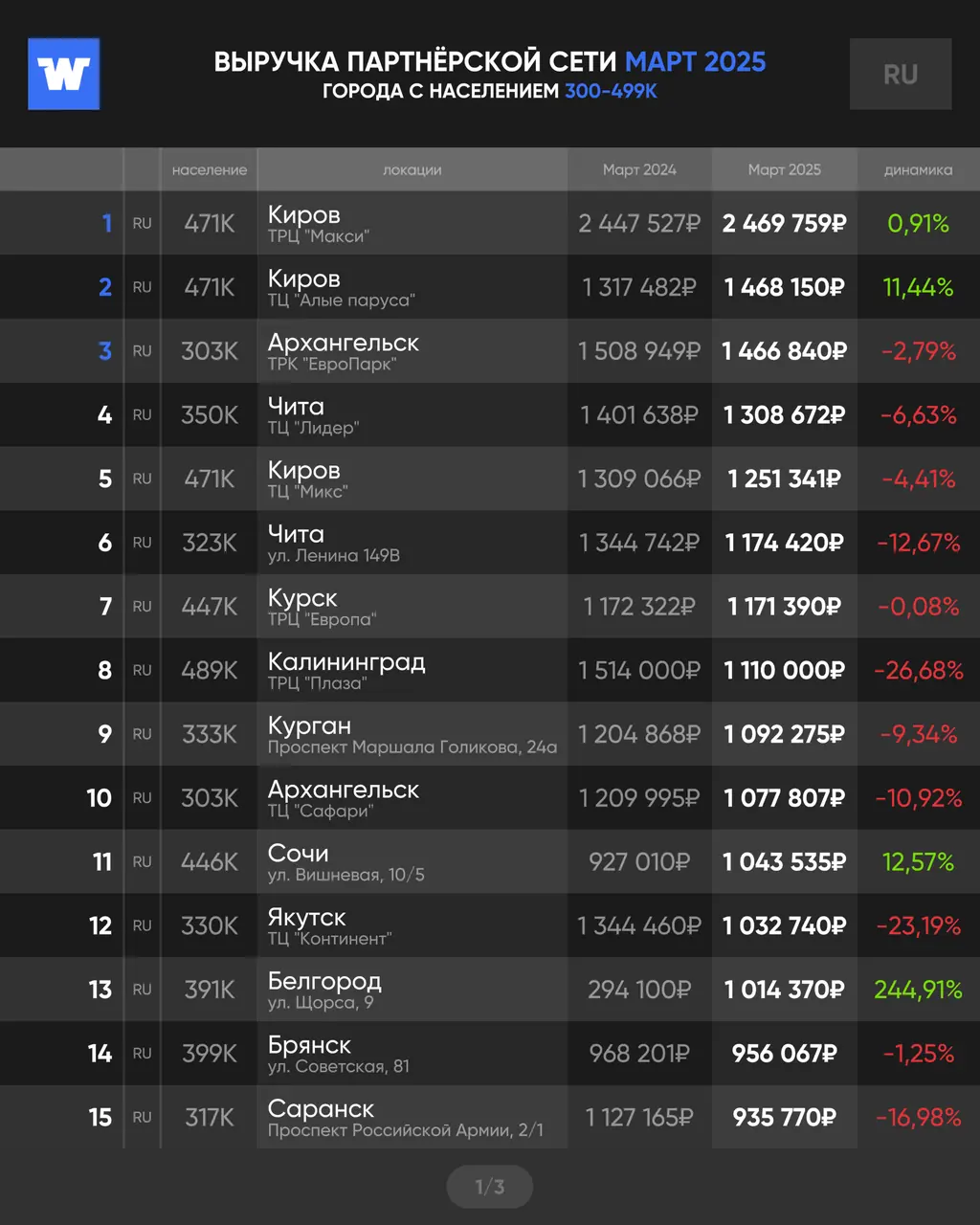Click the blue W logo icon
This screenshot has width=980, height=1225.
[64, 74]
